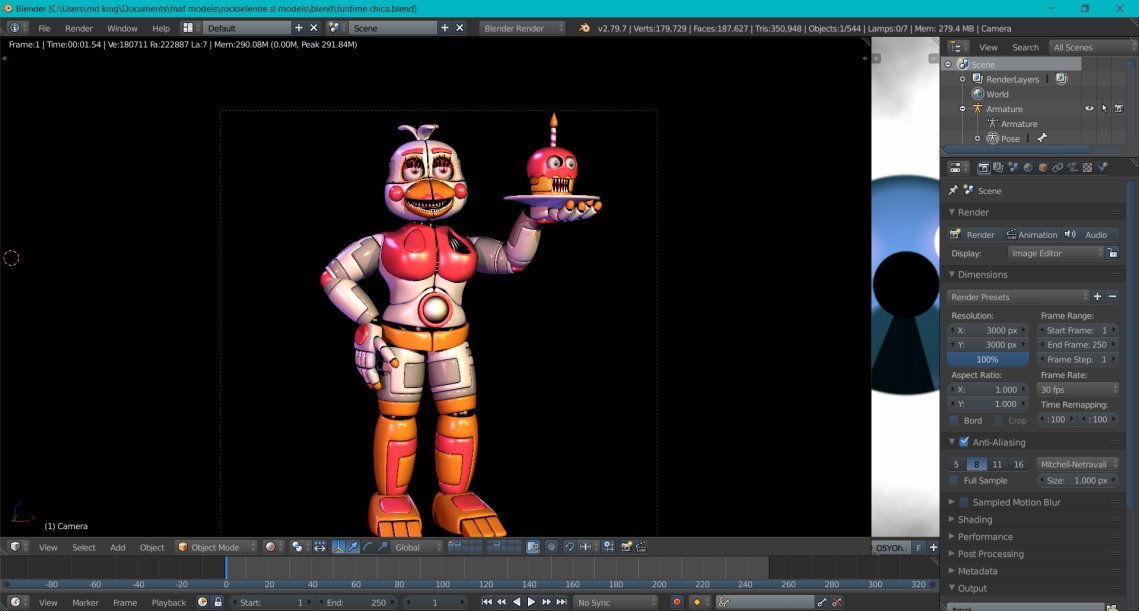Open the Render properties tab
1139x611 pixels.
[x=984, y=168]
